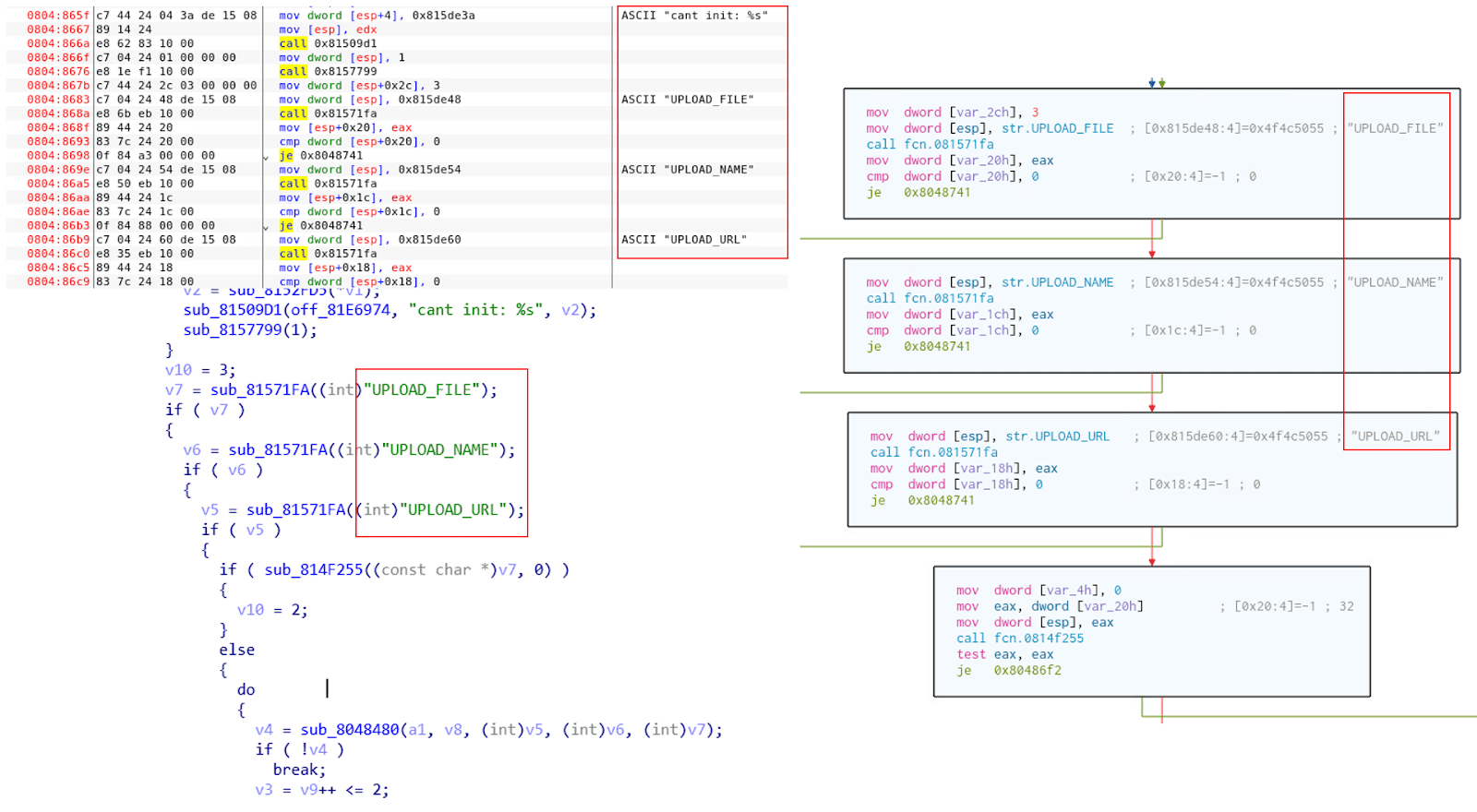Select address 0804:8667 in the disassembly listing
The height and width of the screenshot is (812, 1477).
point(58,30)
